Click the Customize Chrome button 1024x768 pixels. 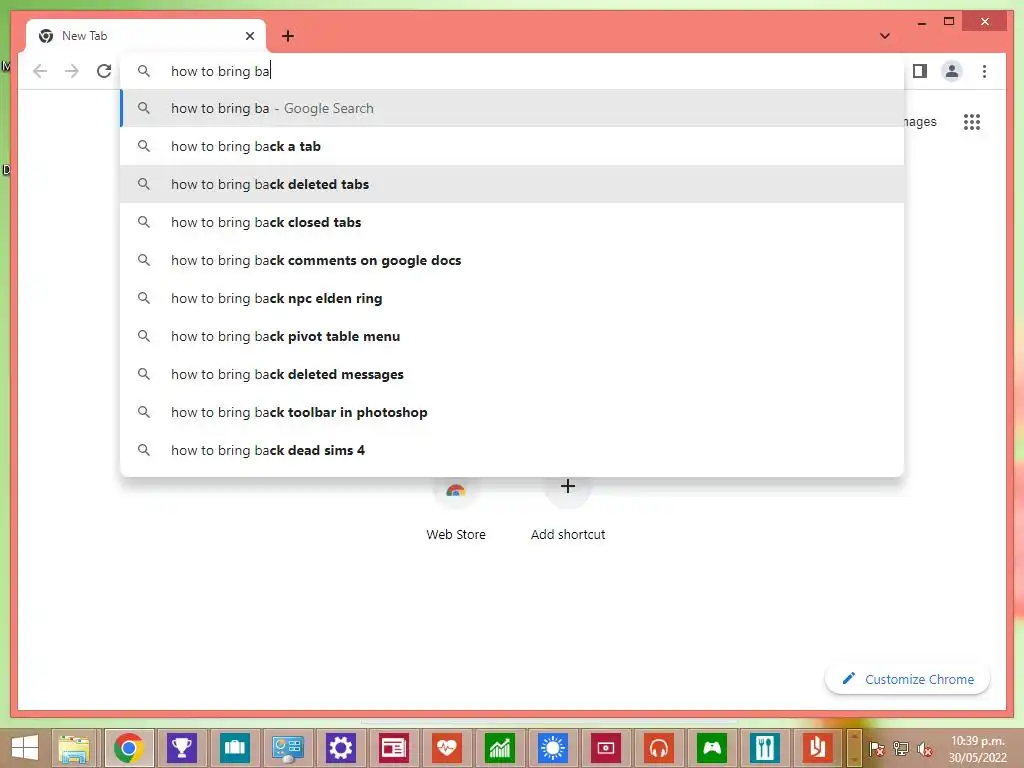[908, 679]
